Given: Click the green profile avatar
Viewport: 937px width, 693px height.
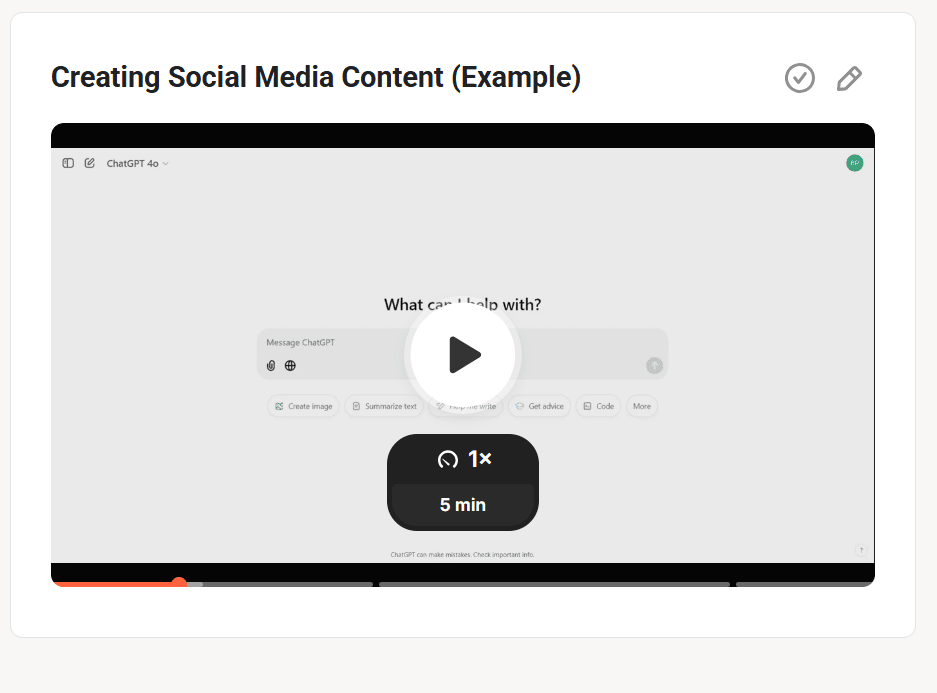Looking at the screenshot, I should pos(854,163).
